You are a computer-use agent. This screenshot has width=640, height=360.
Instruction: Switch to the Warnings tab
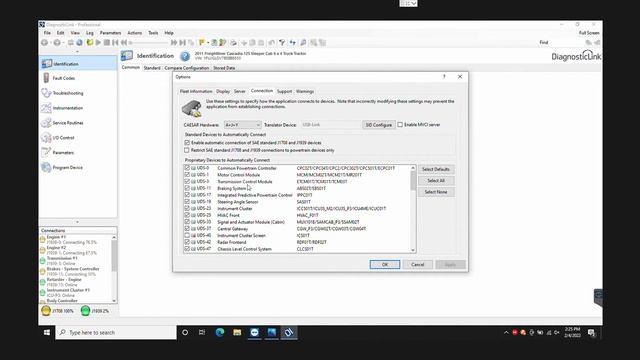(305, 91)
